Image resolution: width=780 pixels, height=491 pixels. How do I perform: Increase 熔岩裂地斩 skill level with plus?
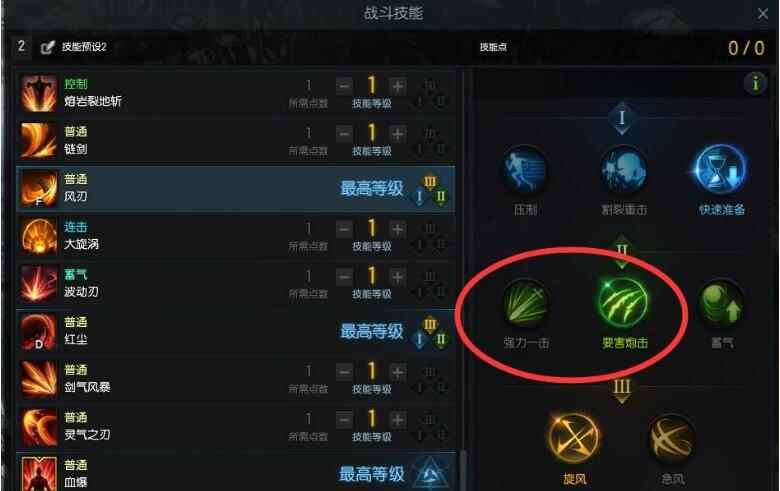tap(397, 87)
